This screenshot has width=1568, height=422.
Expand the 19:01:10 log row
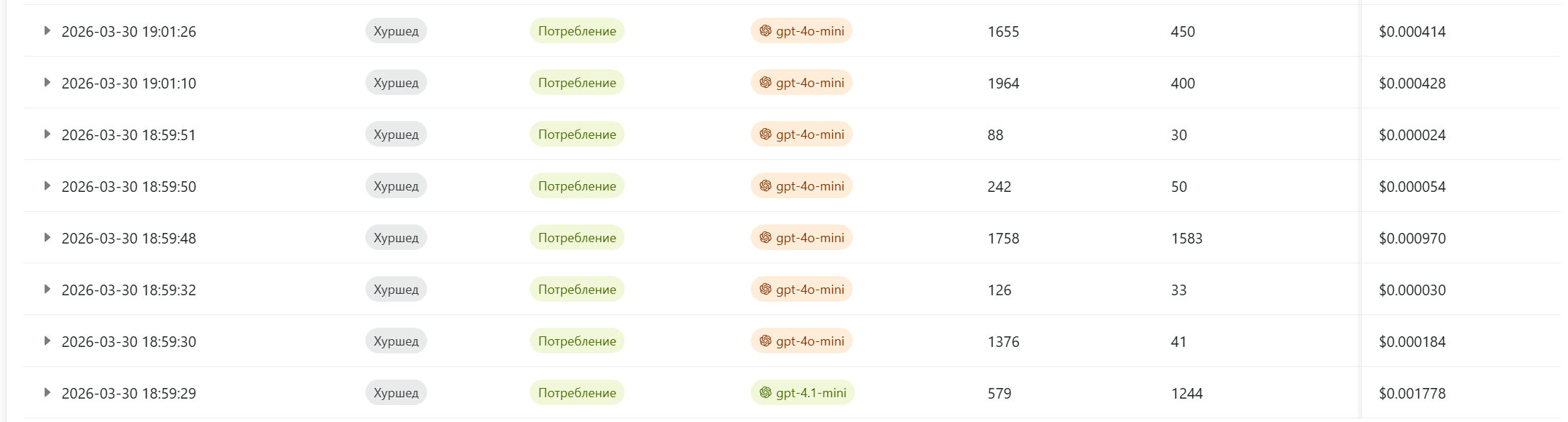click(x=47, y=82)
